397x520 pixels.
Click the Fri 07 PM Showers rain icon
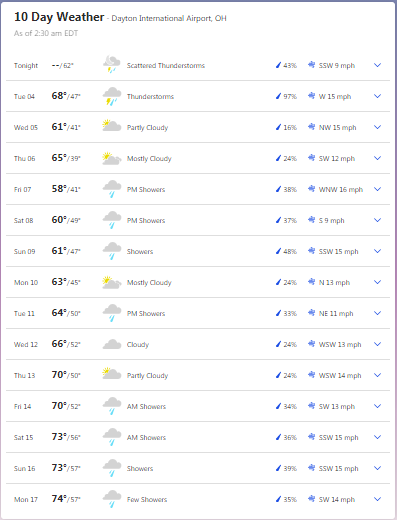click(112, 189)
